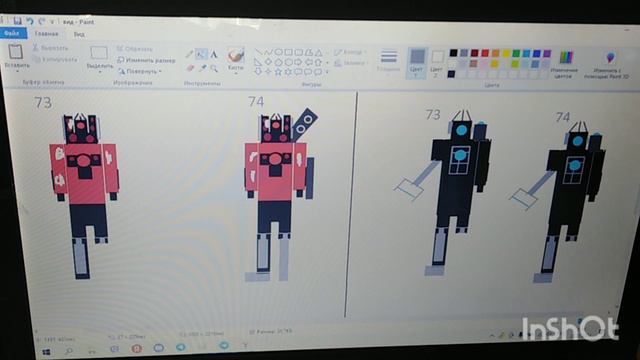This screenshot has height=360, width=640.
Task: Click the Resize button
Action: tap(146, 60)
